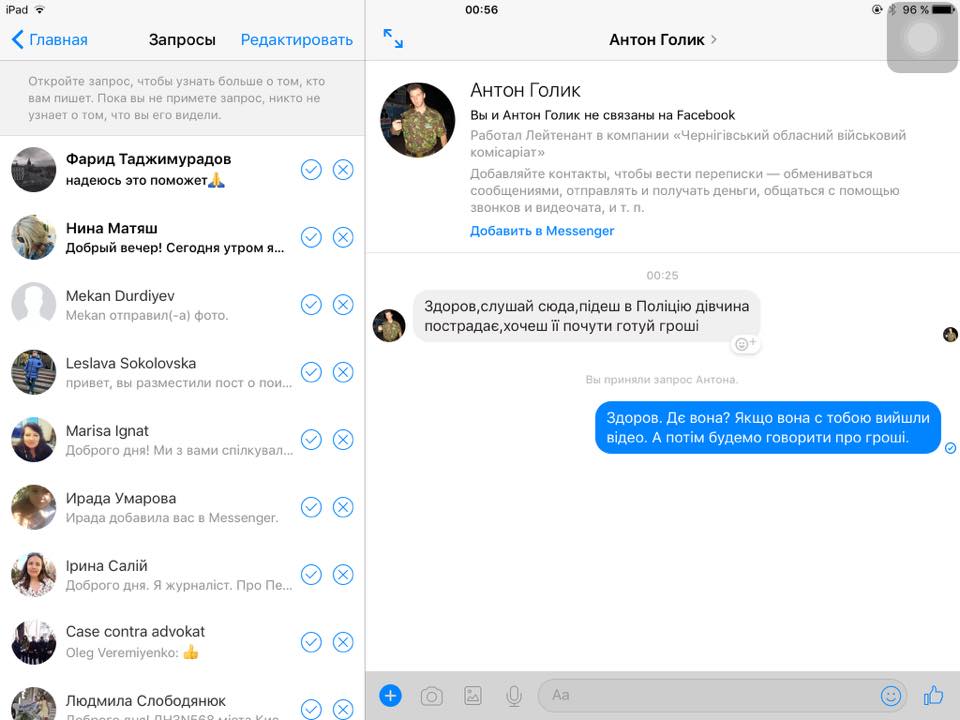Click Добавить в Messenger link
This screenshot has width=960, height=720.
(x=542, y=231)
